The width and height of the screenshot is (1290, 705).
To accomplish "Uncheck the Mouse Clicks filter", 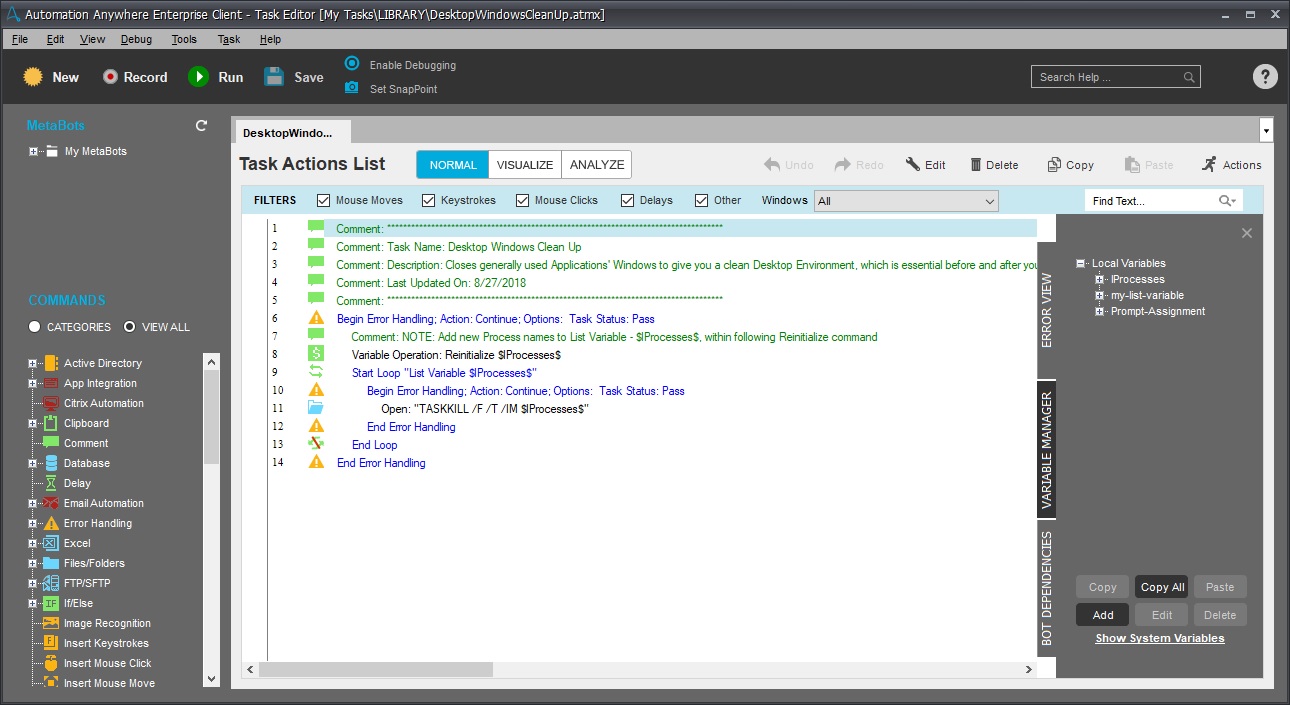I will tap(523, 200).
